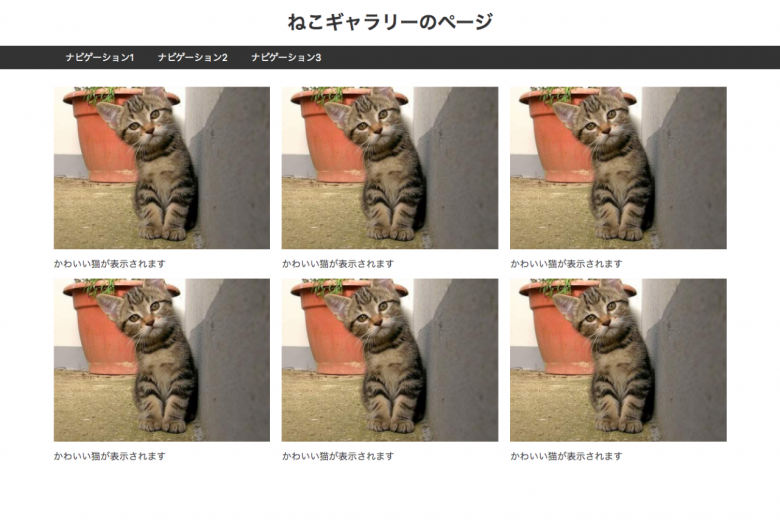Click the ねこギャラリーのページ title heading
The width and height of the screenshot is (780, 520).
(x=390, y=22)
